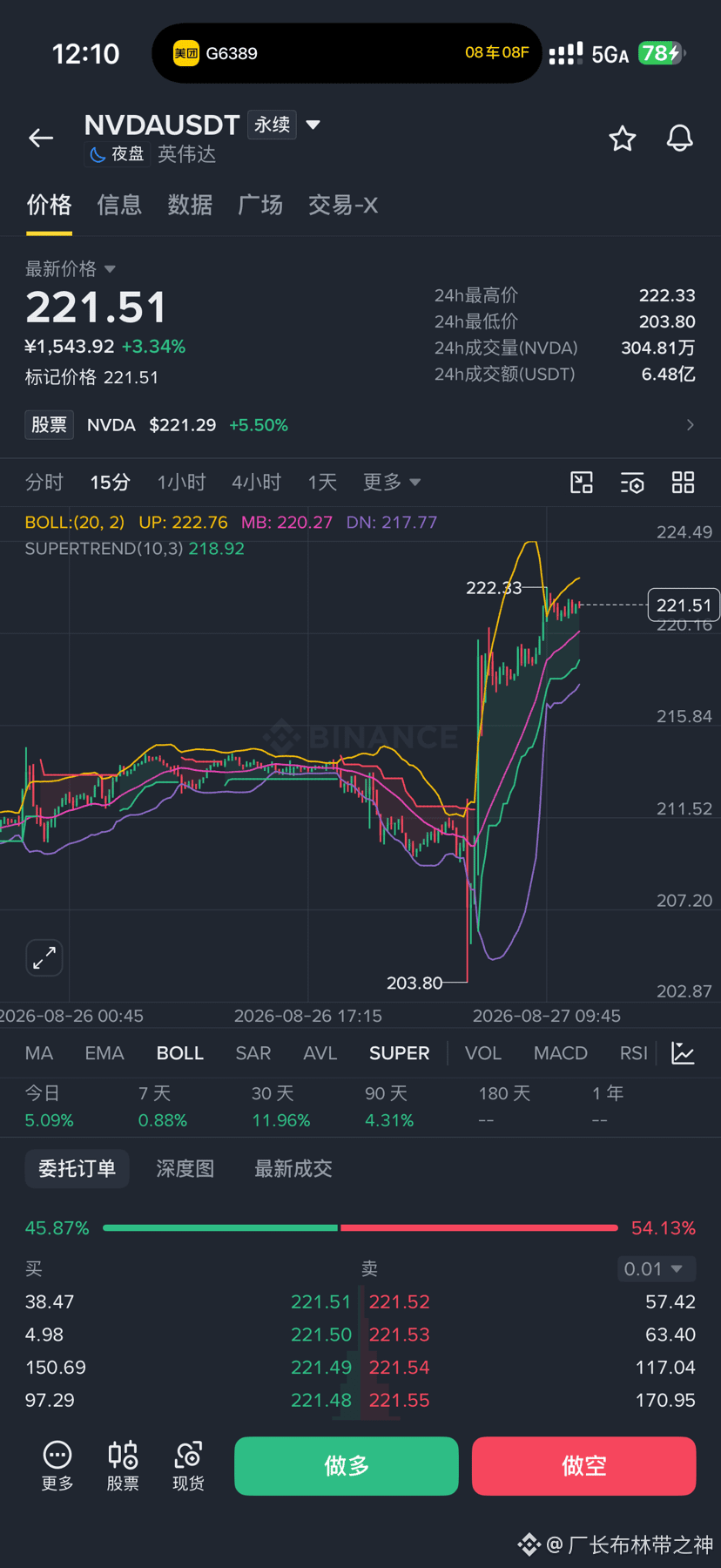
Task: Enable the MA indicator
Action: [39, 1053]
